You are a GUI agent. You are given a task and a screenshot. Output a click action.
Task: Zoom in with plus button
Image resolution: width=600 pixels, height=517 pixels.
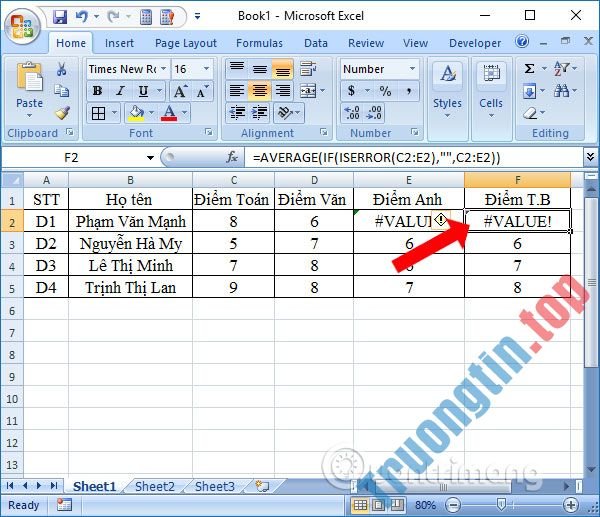point(571,506)
